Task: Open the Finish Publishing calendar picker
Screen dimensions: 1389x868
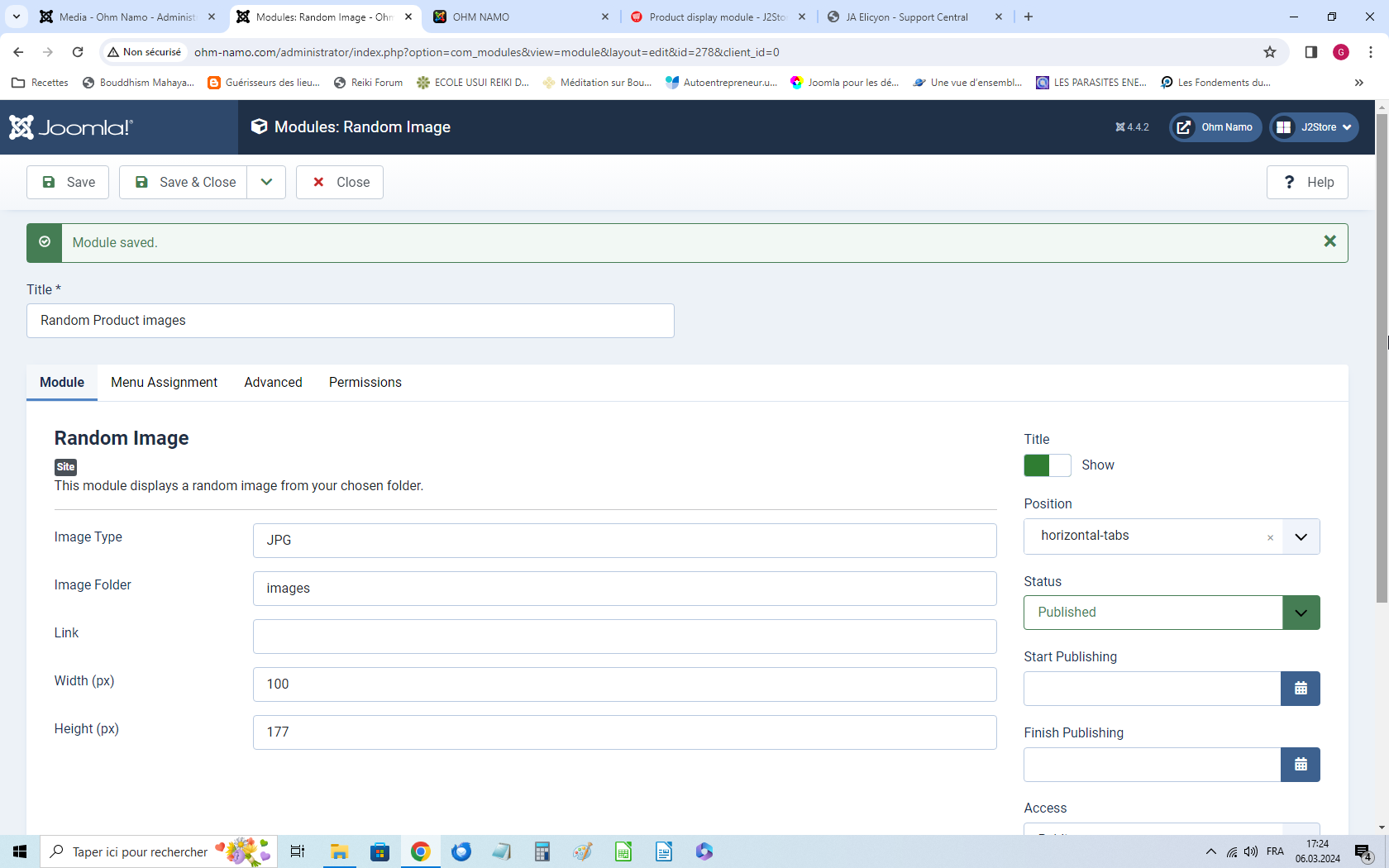Action: click(1301, 765)
